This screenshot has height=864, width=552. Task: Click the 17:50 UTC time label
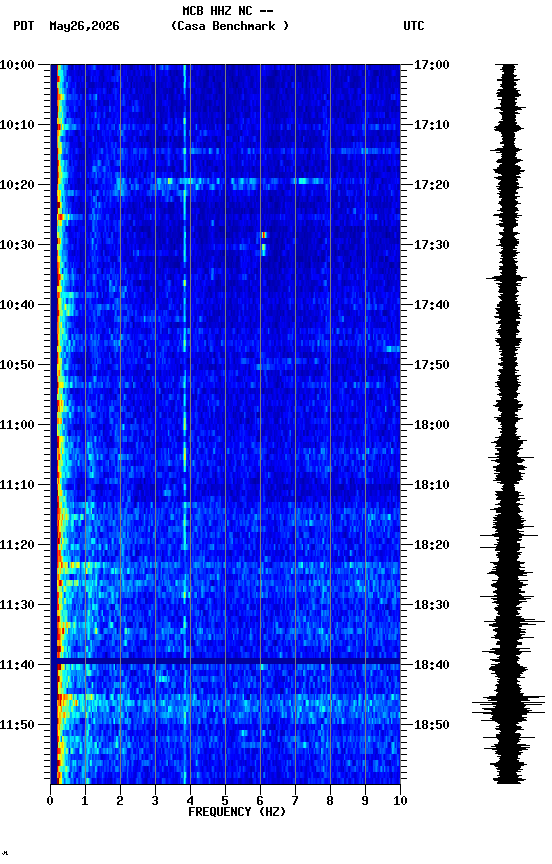pyautogui.click(x=432, y=365)
